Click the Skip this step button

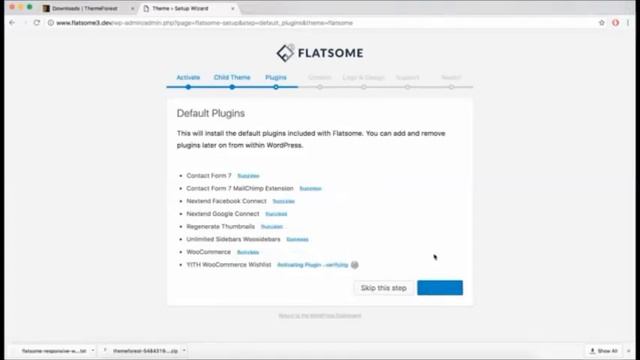click(x=384, y=288)
